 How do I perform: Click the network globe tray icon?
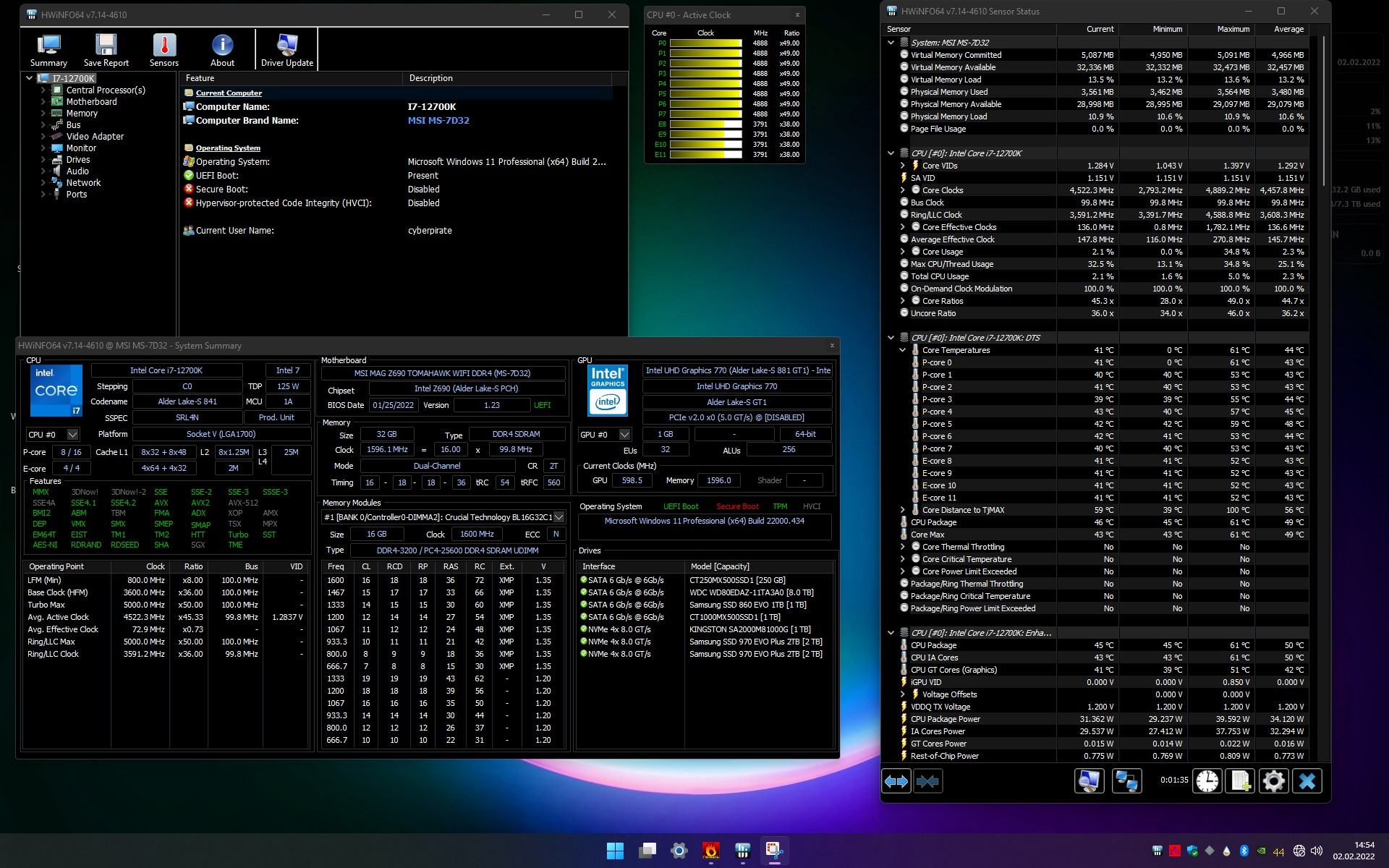[x=1299, y=851]
